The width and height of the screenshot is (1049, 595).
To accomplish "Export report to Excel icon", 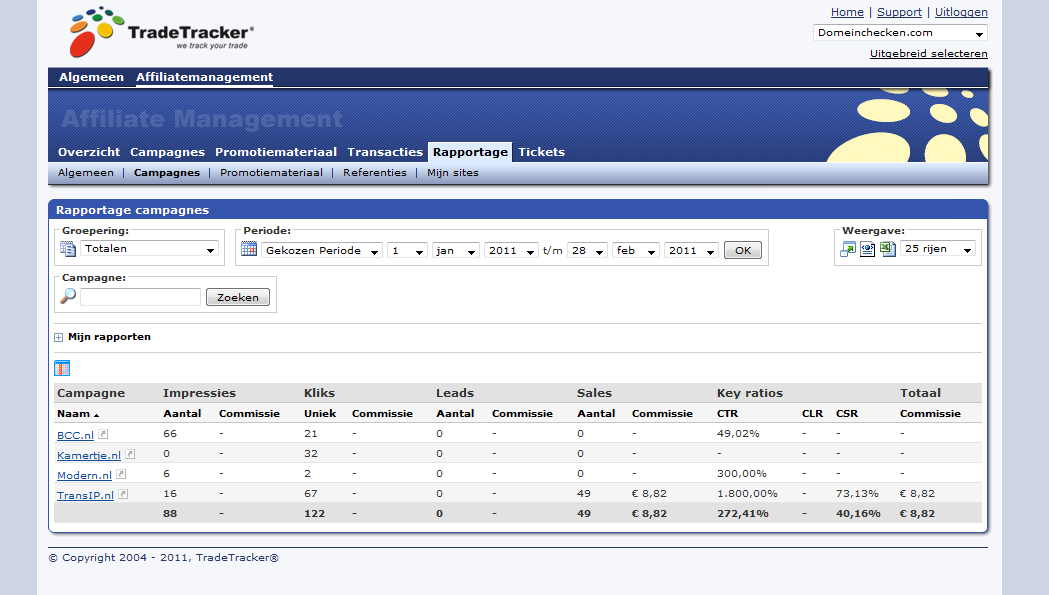I will (x=888, y=249).
